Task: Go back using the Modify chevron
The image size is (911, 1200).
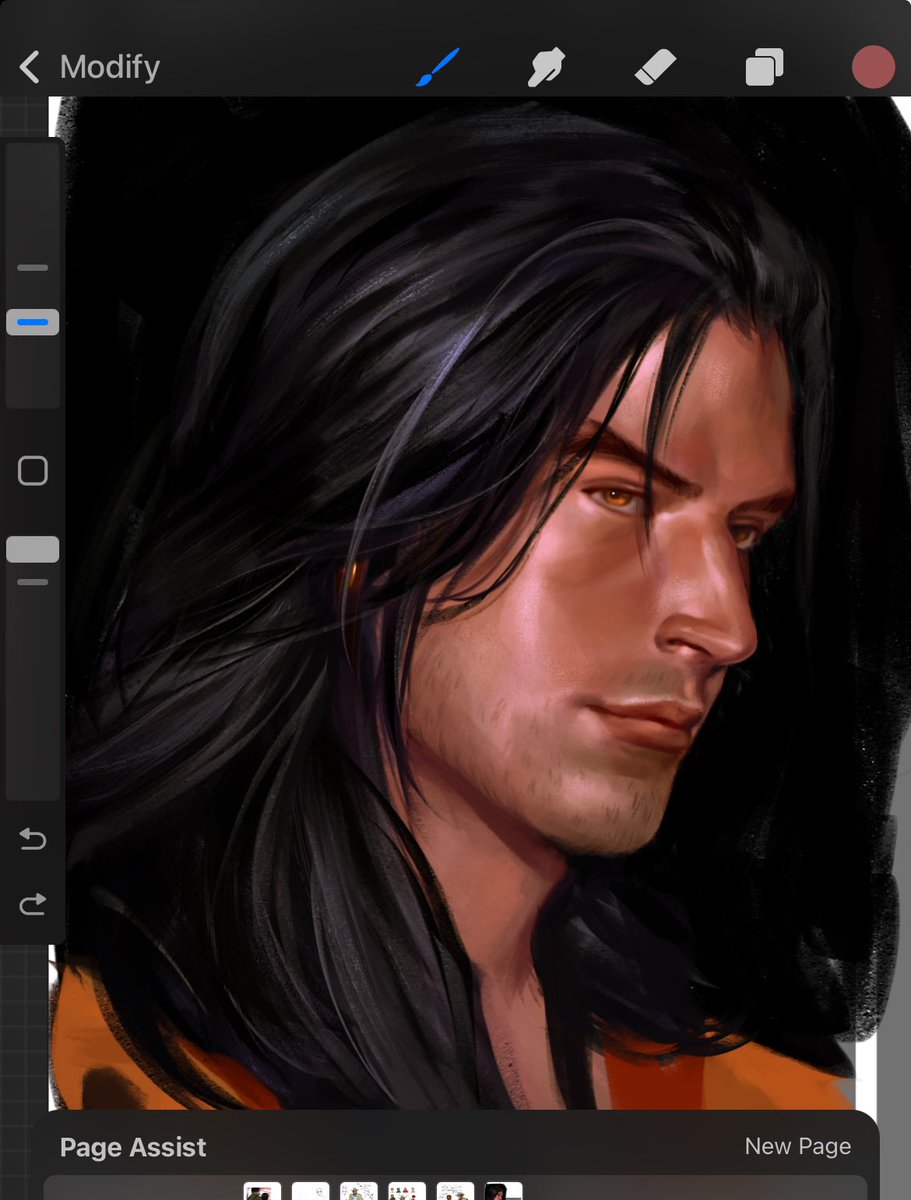Action: pyautogui.click(x=30, y=68)
